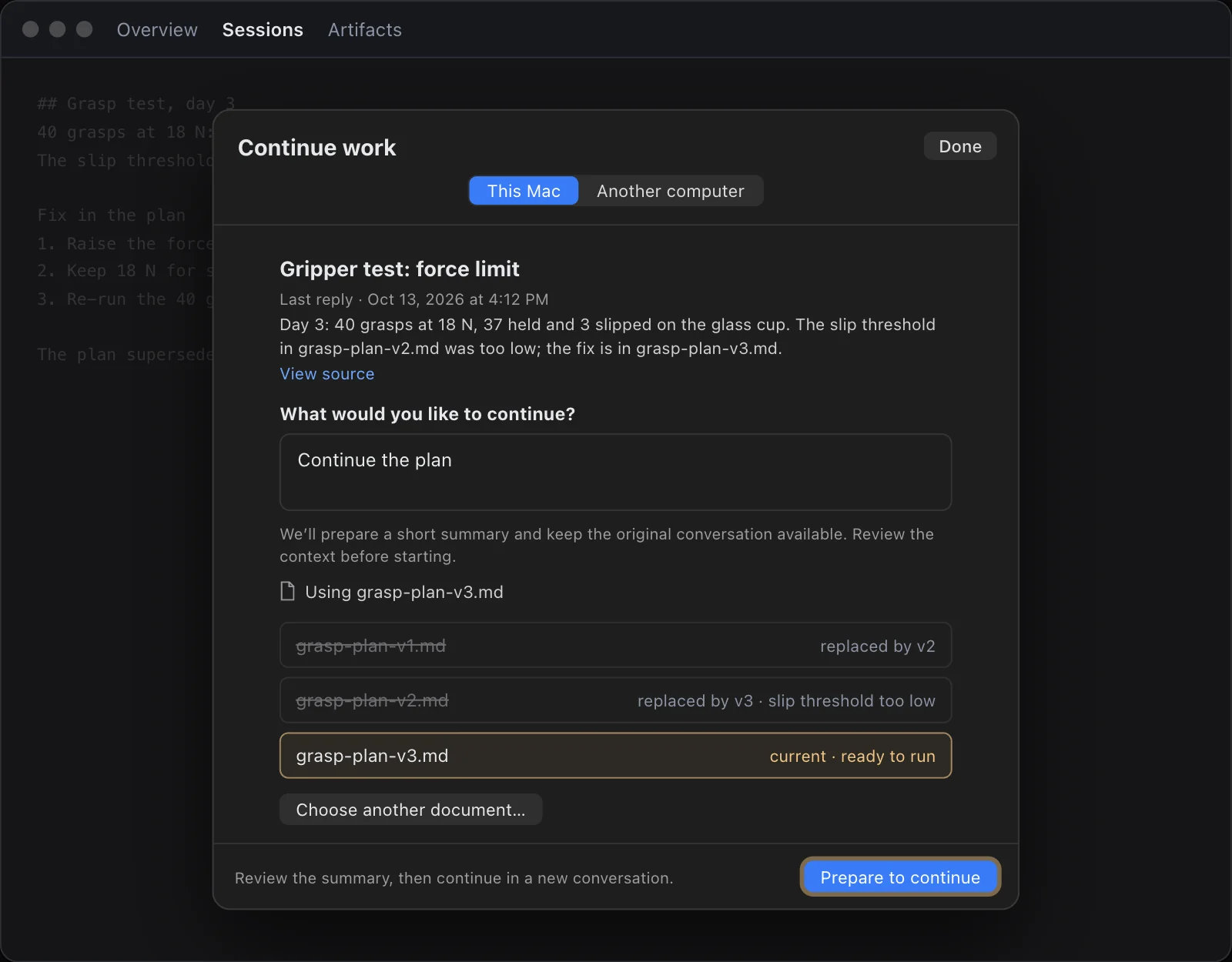1232x962 pixels.
Task: Select the This Mac segment
Action: click(x=524, y=191)
